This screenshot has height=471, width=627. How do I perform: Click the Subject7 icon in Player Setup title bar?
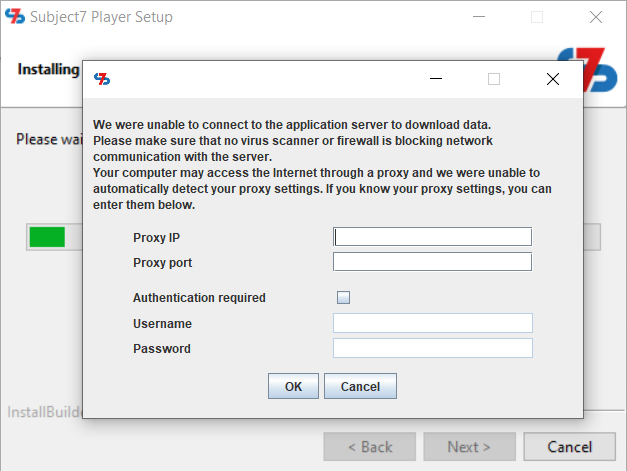[15, 17]
